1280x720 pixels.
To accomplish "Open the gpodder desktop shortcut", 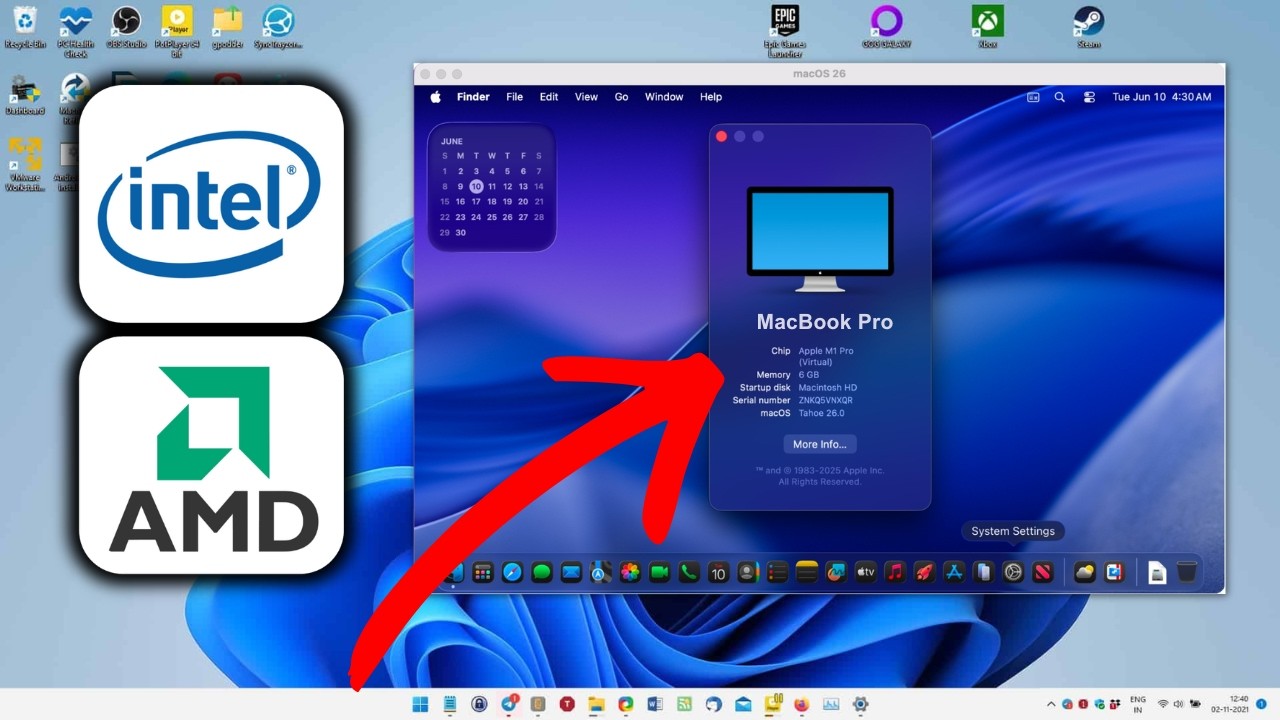I will click(228, 27).
